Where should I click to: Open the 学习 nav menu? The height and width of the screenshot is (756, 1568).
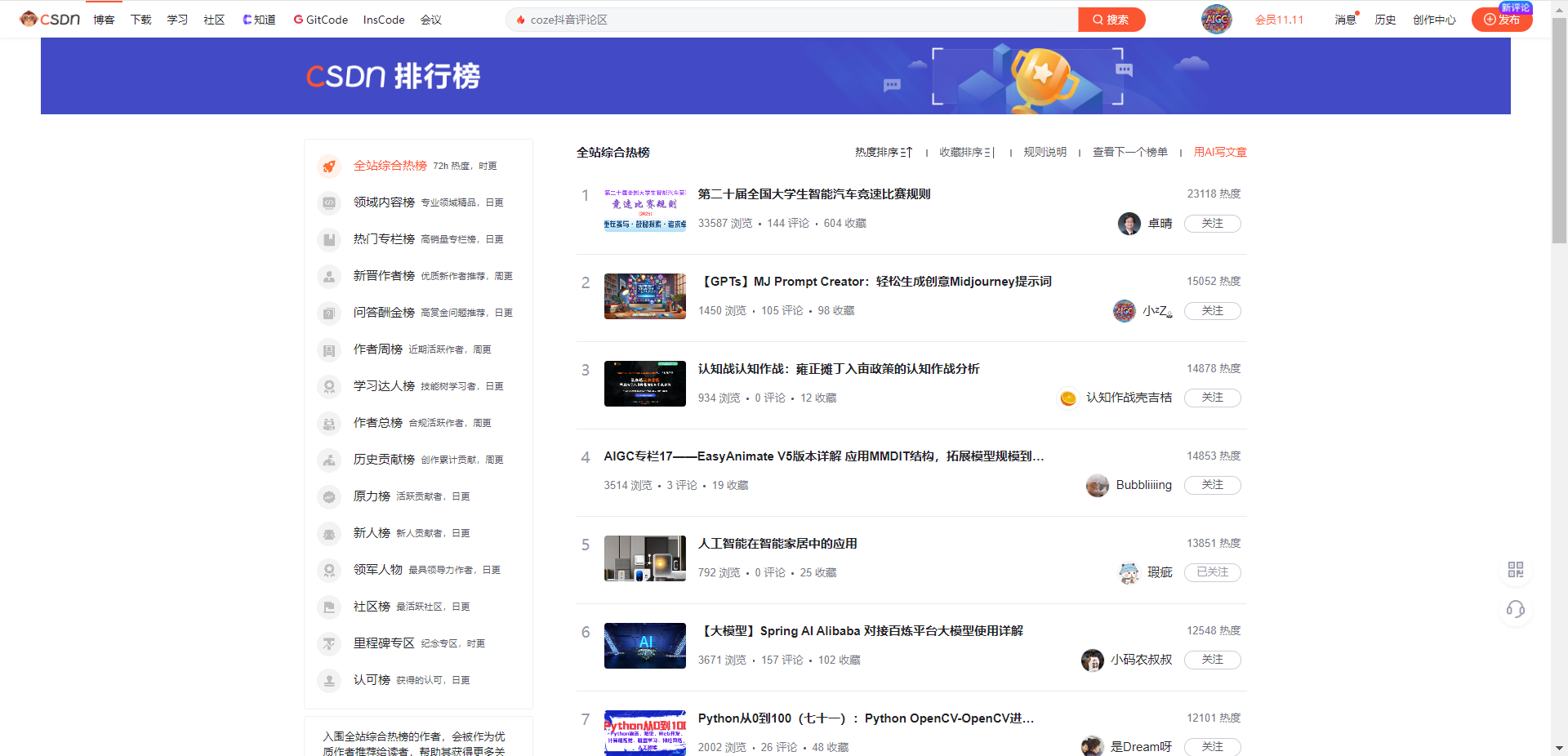pos(177,20)
